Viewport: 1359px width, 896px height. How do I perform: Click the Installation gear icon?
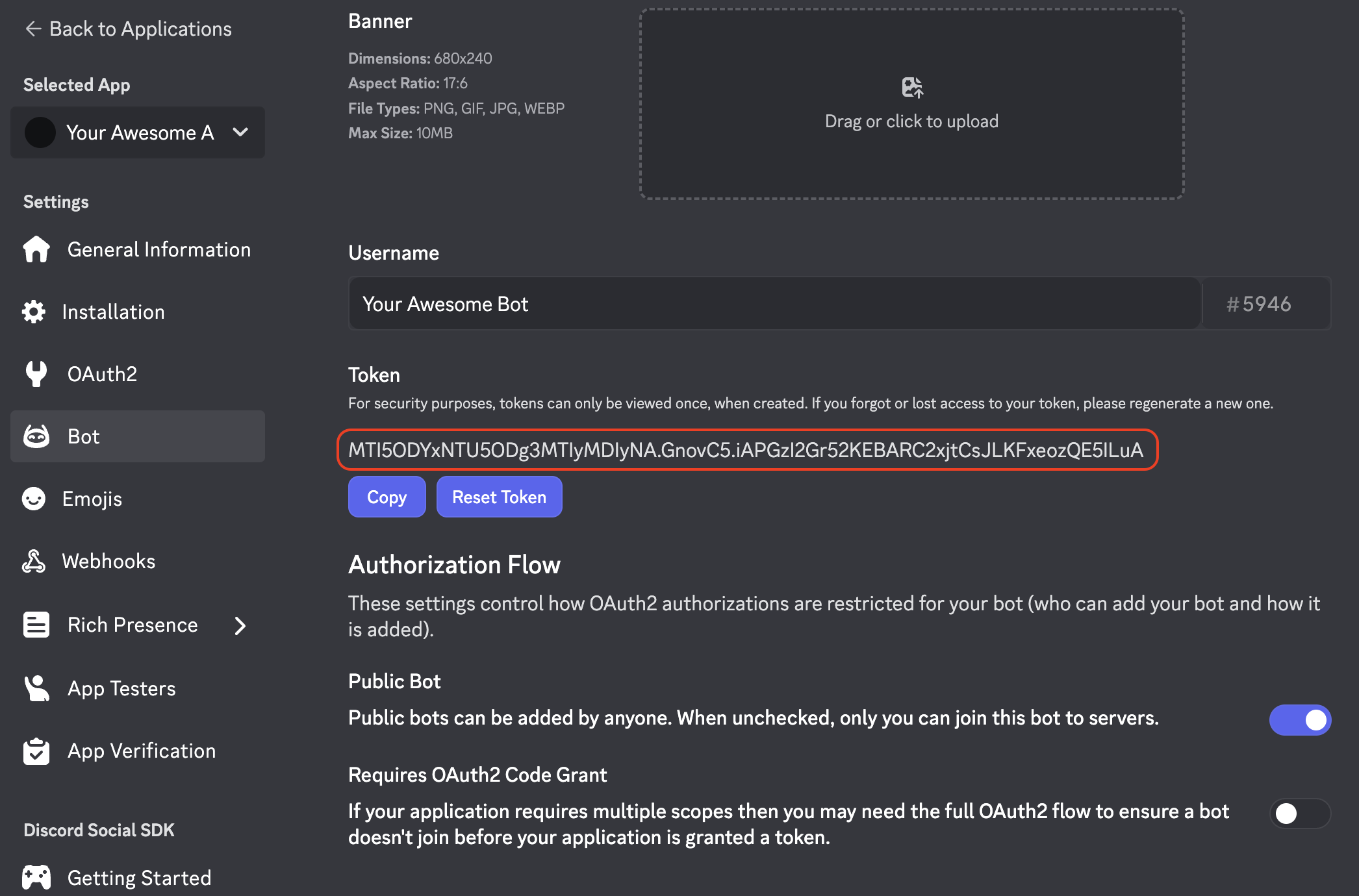pyautogui.click(x=34, y=312)
